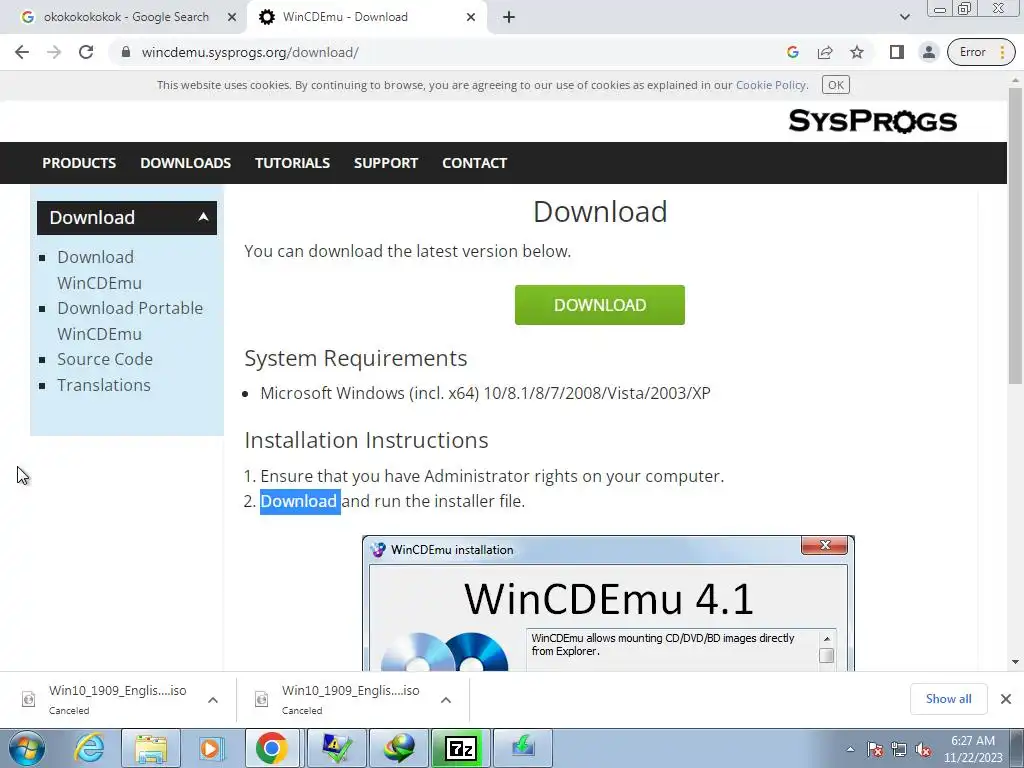Bookmark this page with the star
The image size is (1024, 768).
tap(857, 52)
